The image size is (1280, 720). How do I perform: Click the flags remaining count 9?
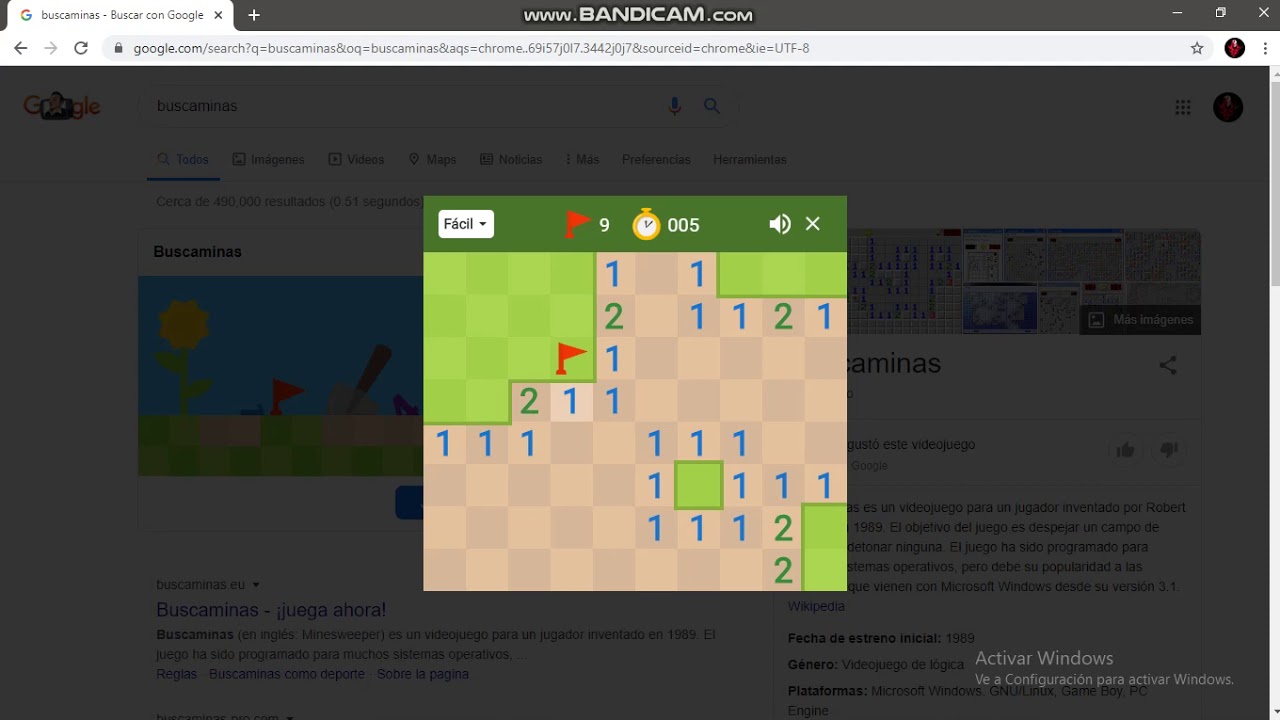pyautogui.click(x=604, y=225)
